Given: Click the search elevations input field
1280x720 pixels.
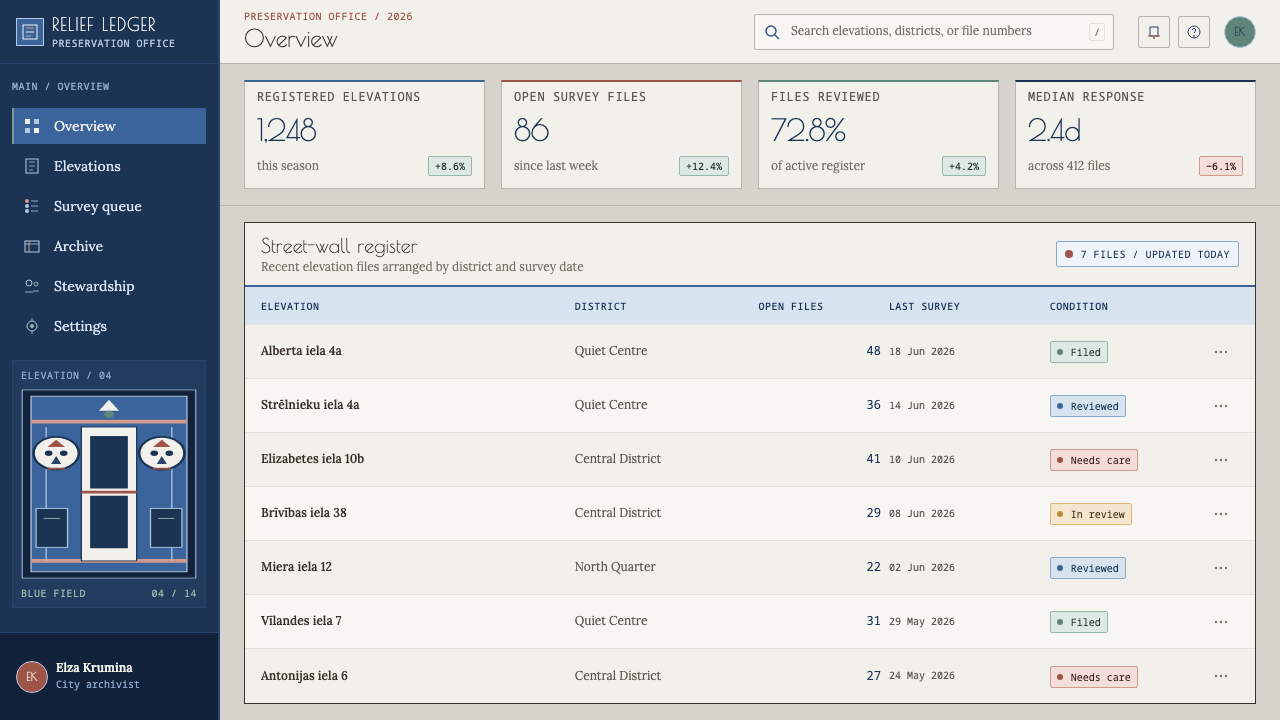Looking at the screenshot, I should [x=934, y=32].
